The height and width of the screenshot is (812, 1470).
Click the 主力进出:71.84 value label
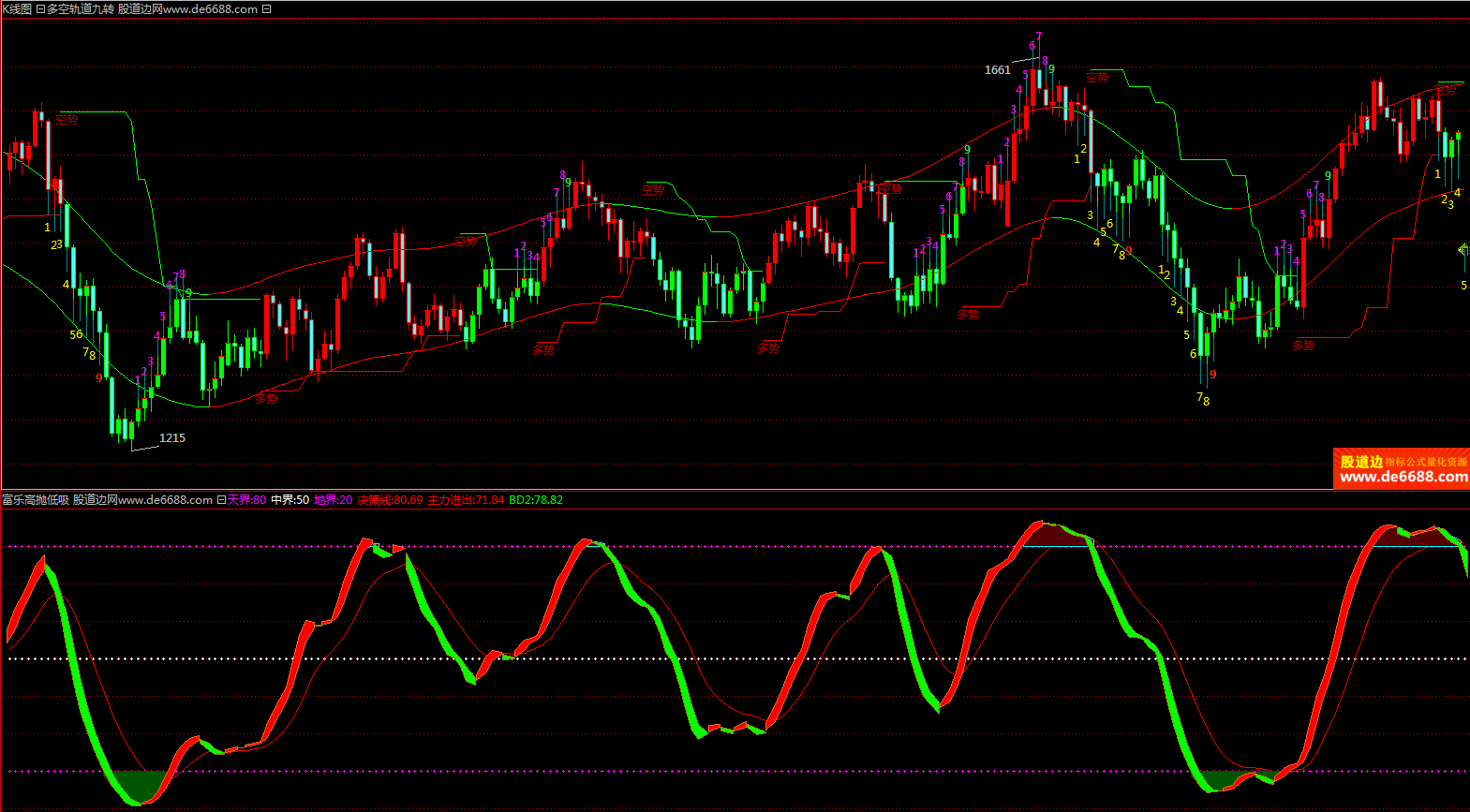[466, 500]
